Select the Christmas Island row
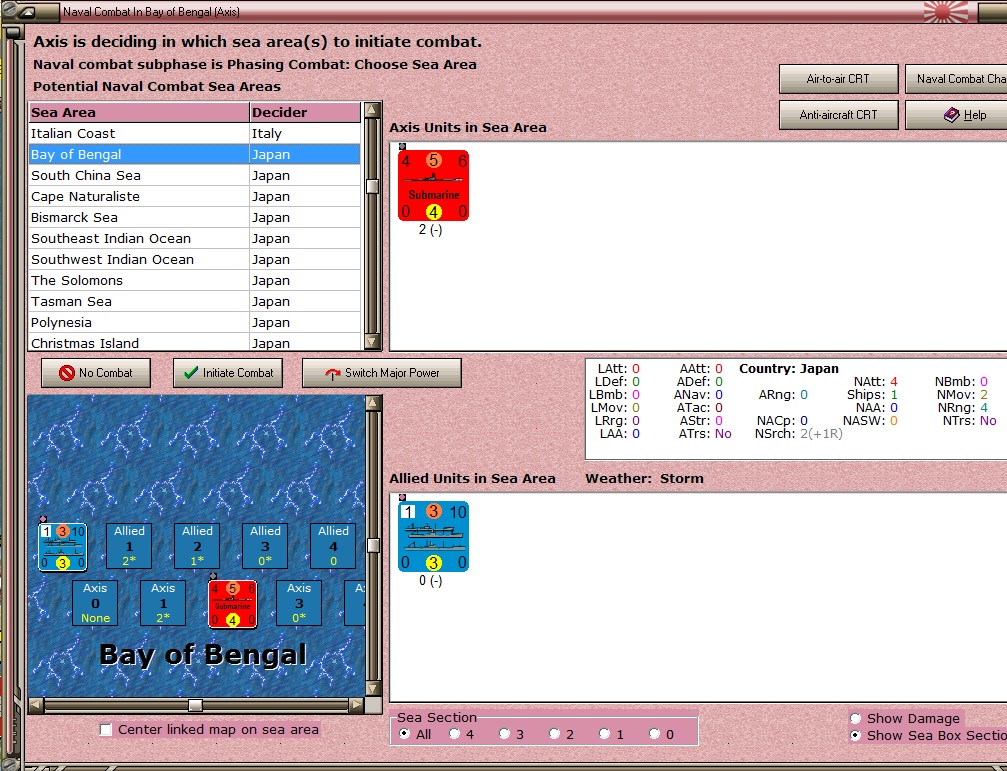1007x771 pixels. point(195,343)
